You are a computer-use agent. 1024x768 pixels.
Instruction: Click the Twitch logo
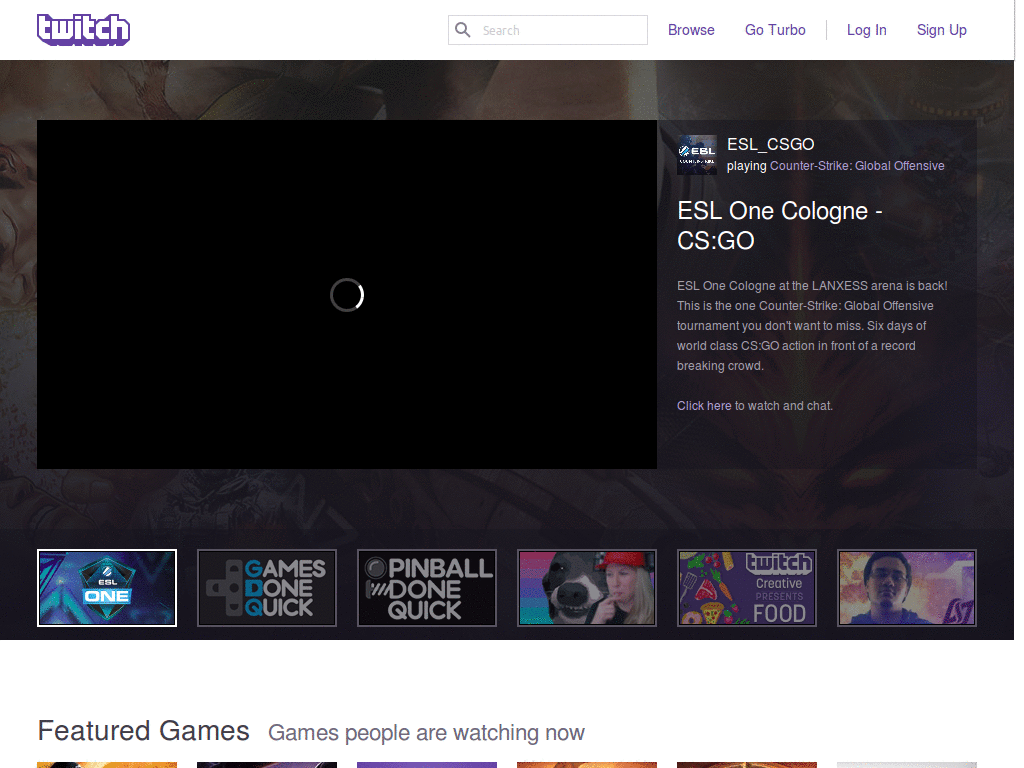(x=84, y=29)
